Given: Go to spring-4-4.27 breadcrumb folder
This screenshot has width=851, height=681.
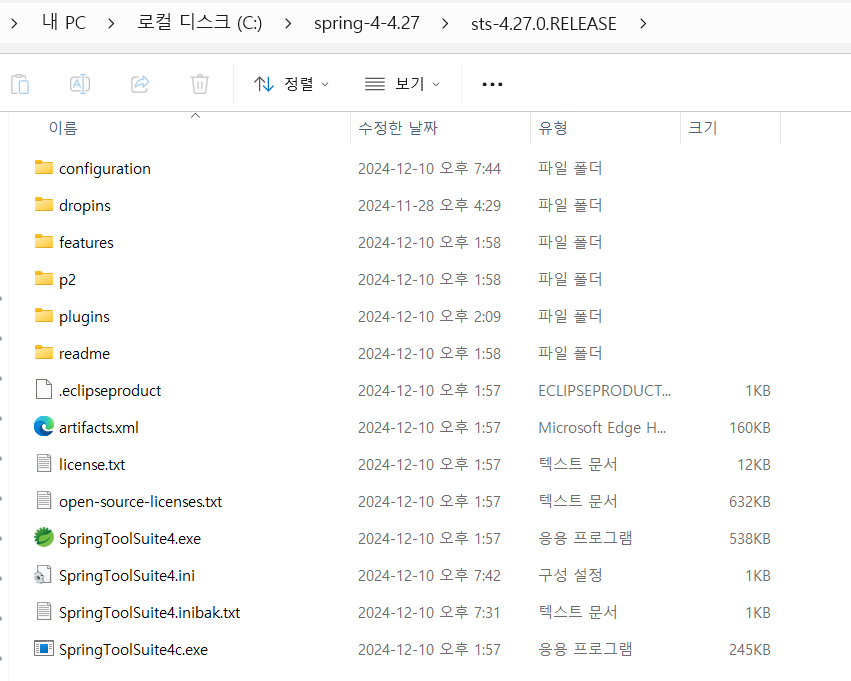Looking at the screenshot, I should 367,23.
